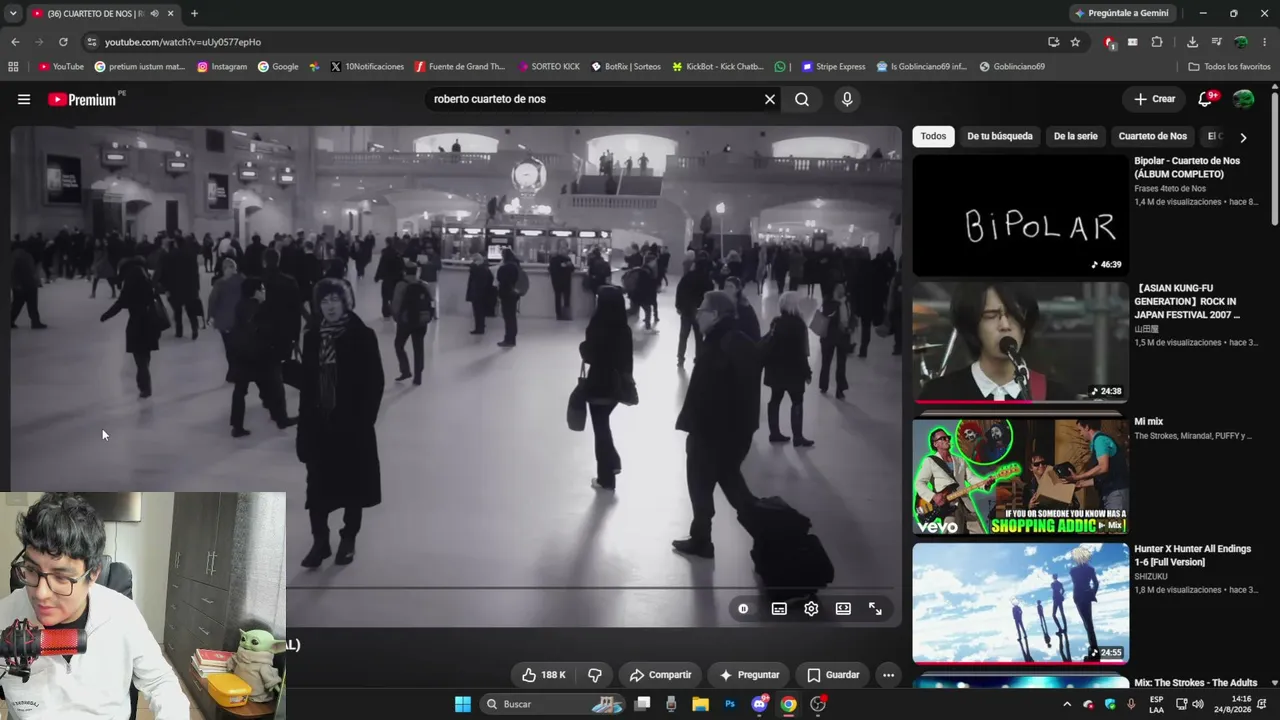Show more filter chips with right arrow
This screenshot has height=720, width=1280.
tap(1243, 137)
